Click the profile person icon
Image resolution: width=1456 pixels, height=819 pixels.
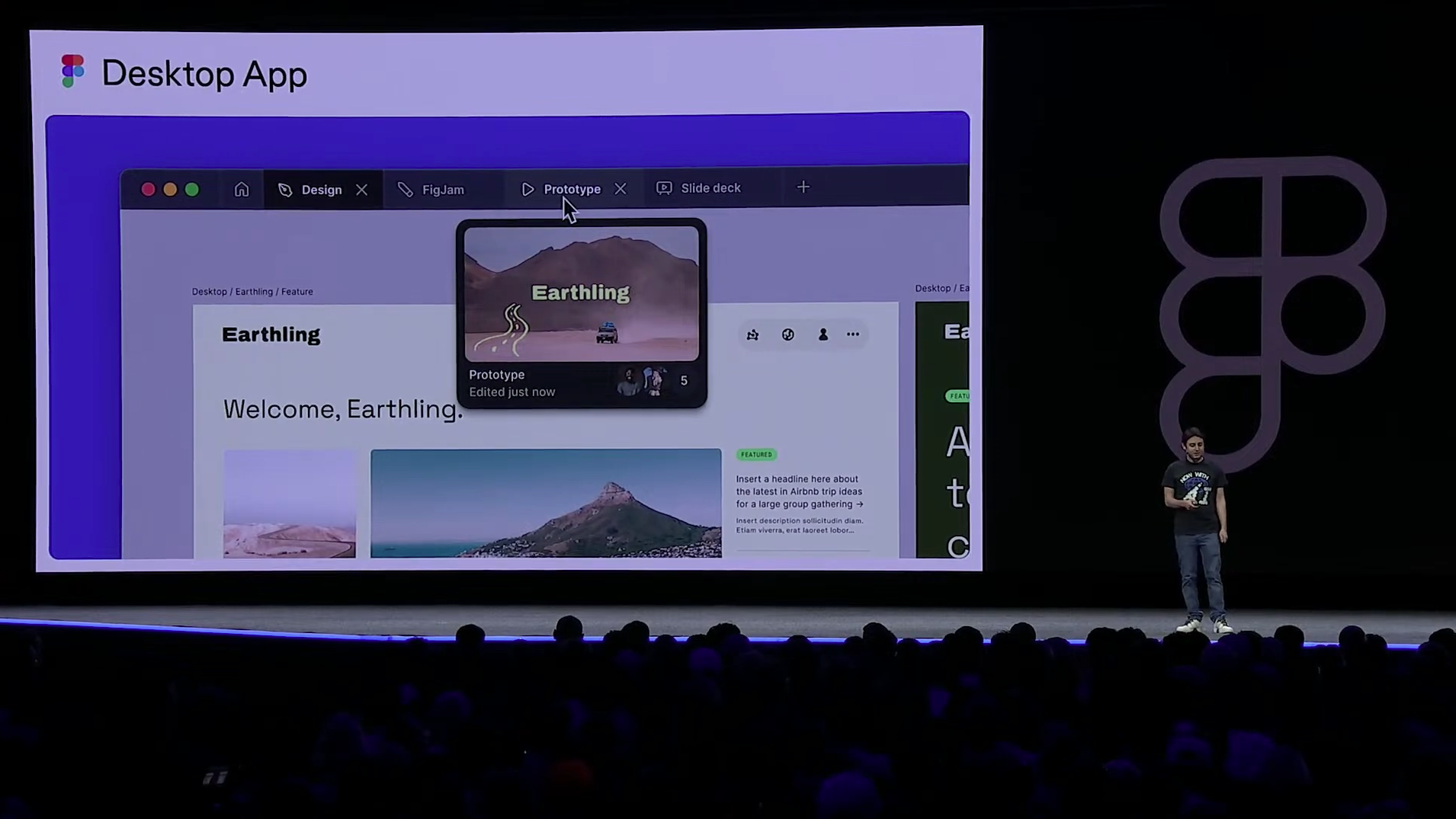click(823, 334)
